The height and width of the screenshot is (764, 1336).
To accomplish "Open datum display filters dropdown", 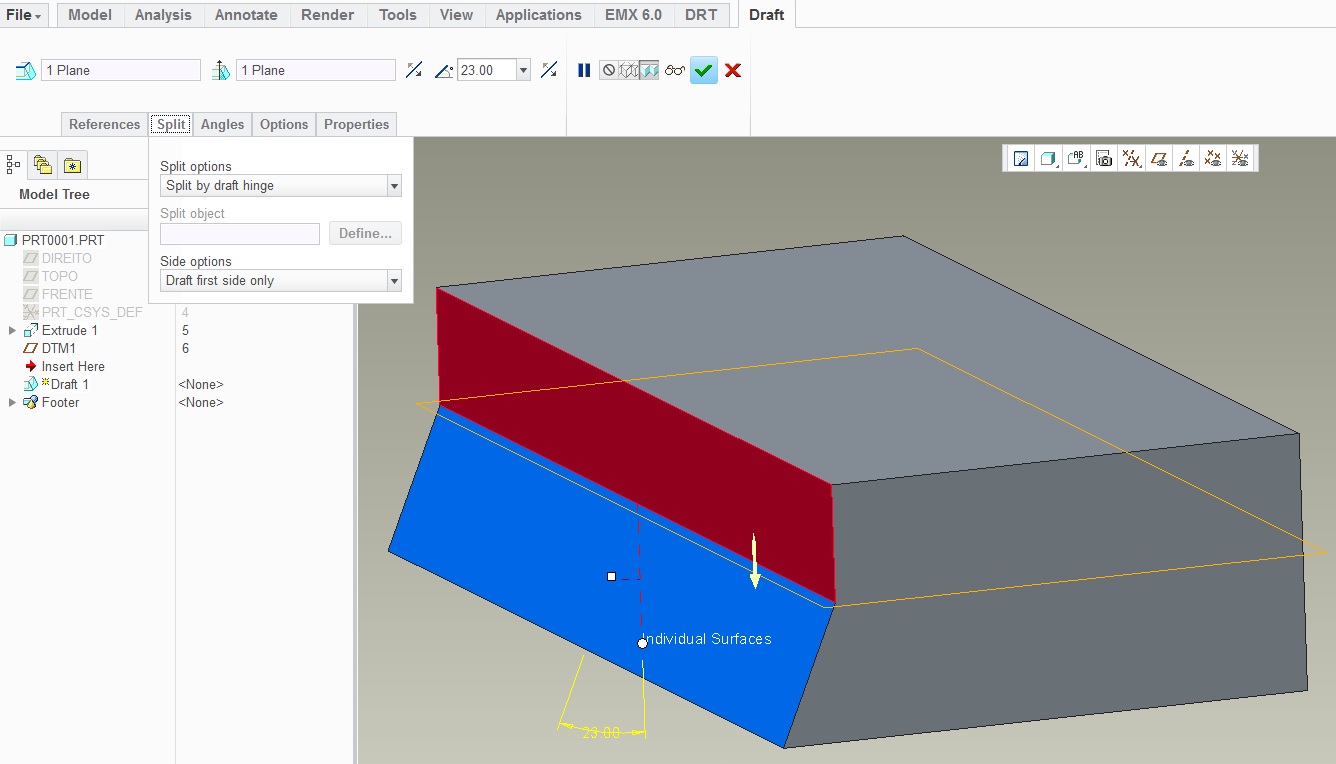I will point(1132,158).
